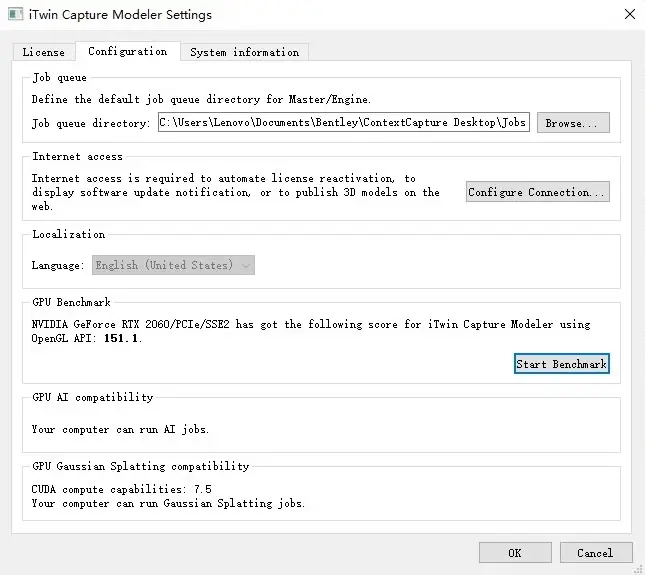Click the benchmark score 151.1
This screenshot has height=575, width=645.
click(x=121, y=338)
